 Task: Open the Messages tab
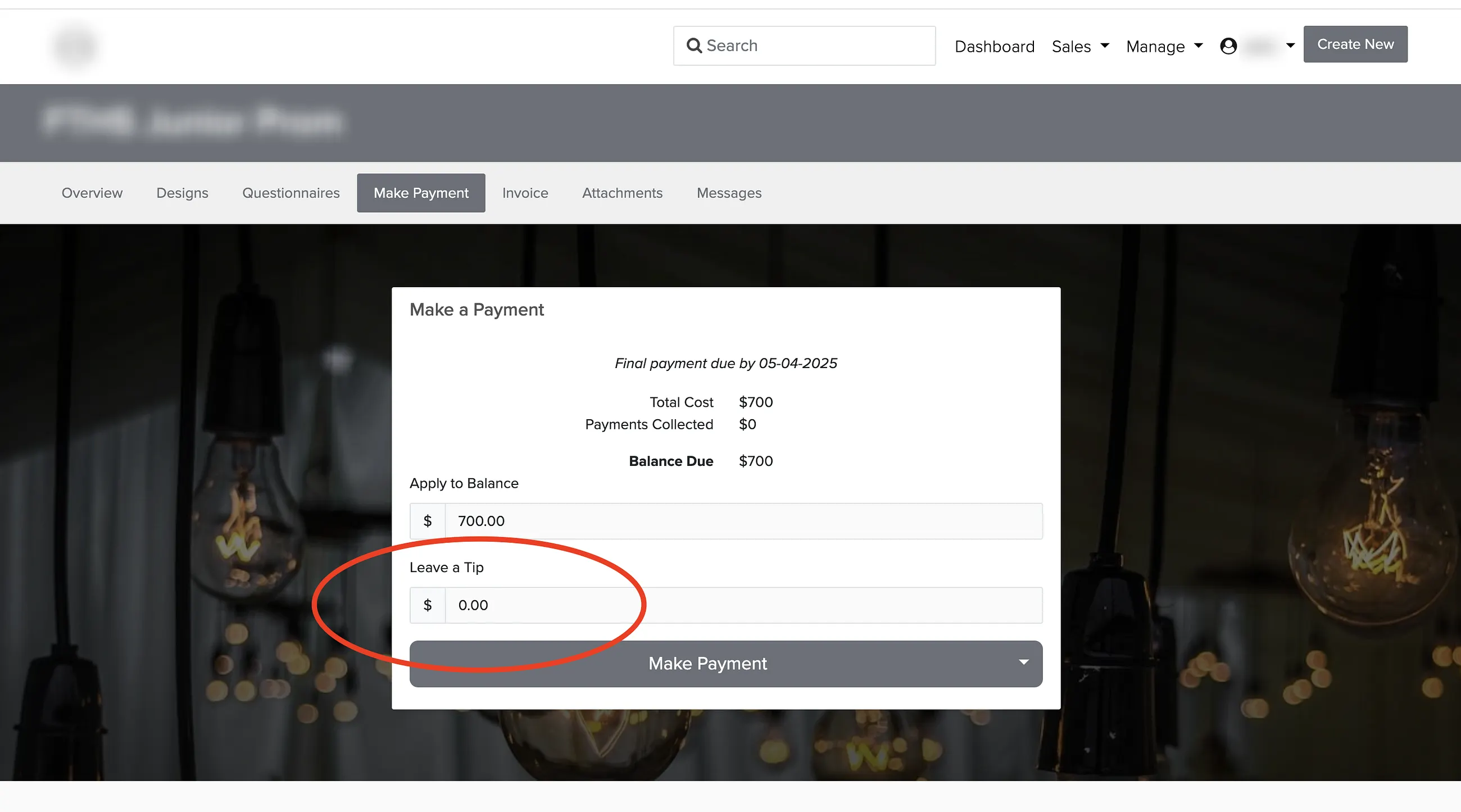729,193
